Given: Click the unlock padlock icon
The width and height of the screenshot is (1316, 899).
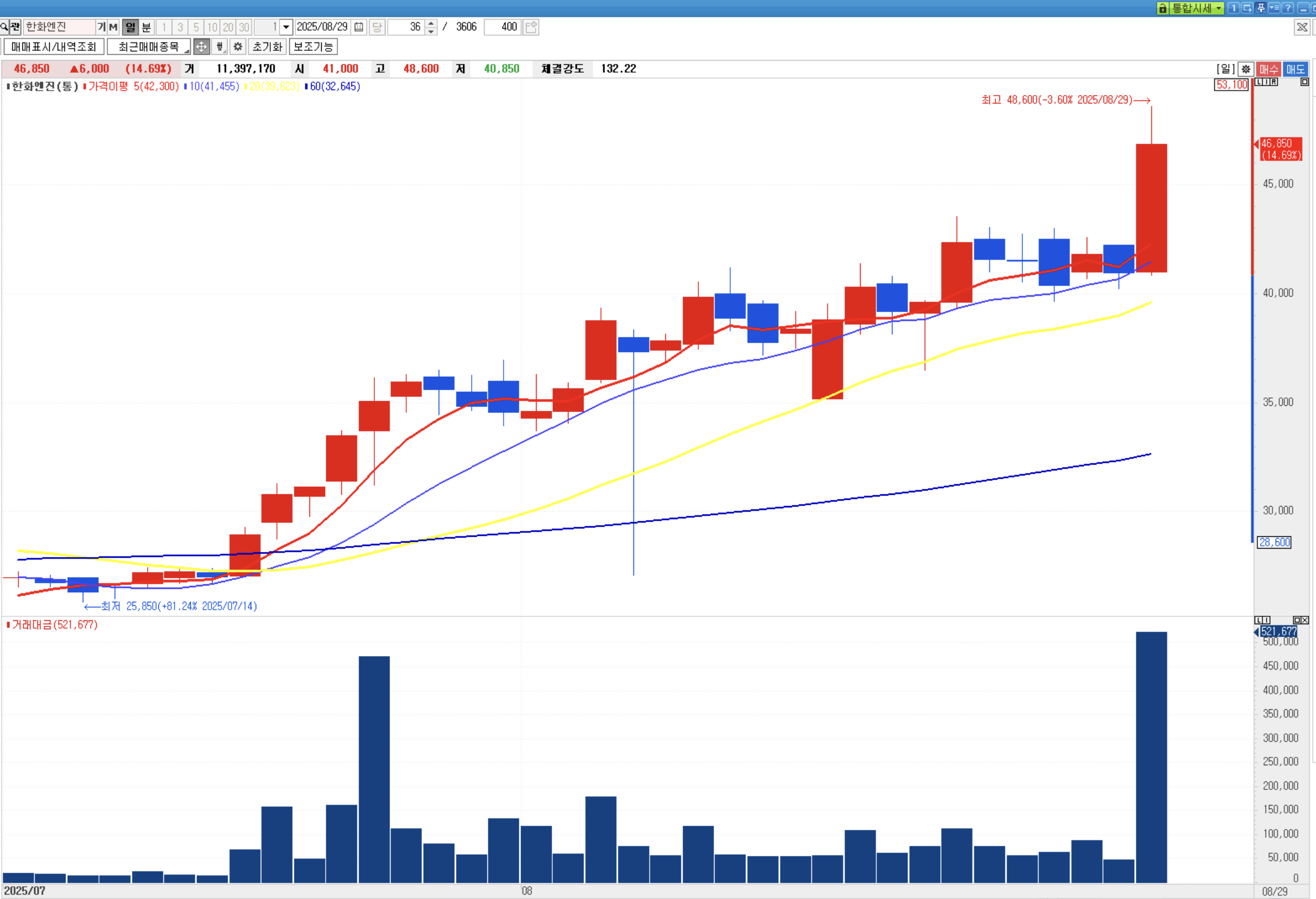Looking at the screenshot, I should [x=1163, y=8].
